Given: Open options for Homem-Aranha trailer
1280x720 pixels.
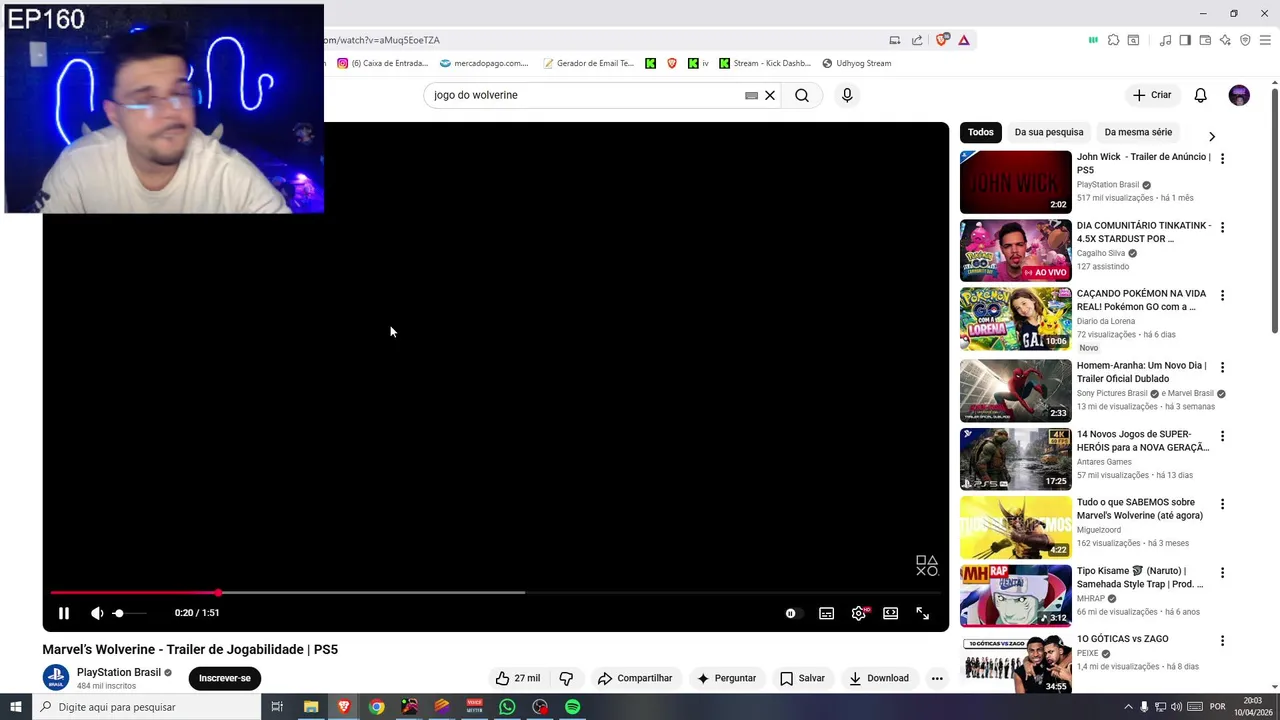Looking at the screenshot, I should pos(1222,367).
